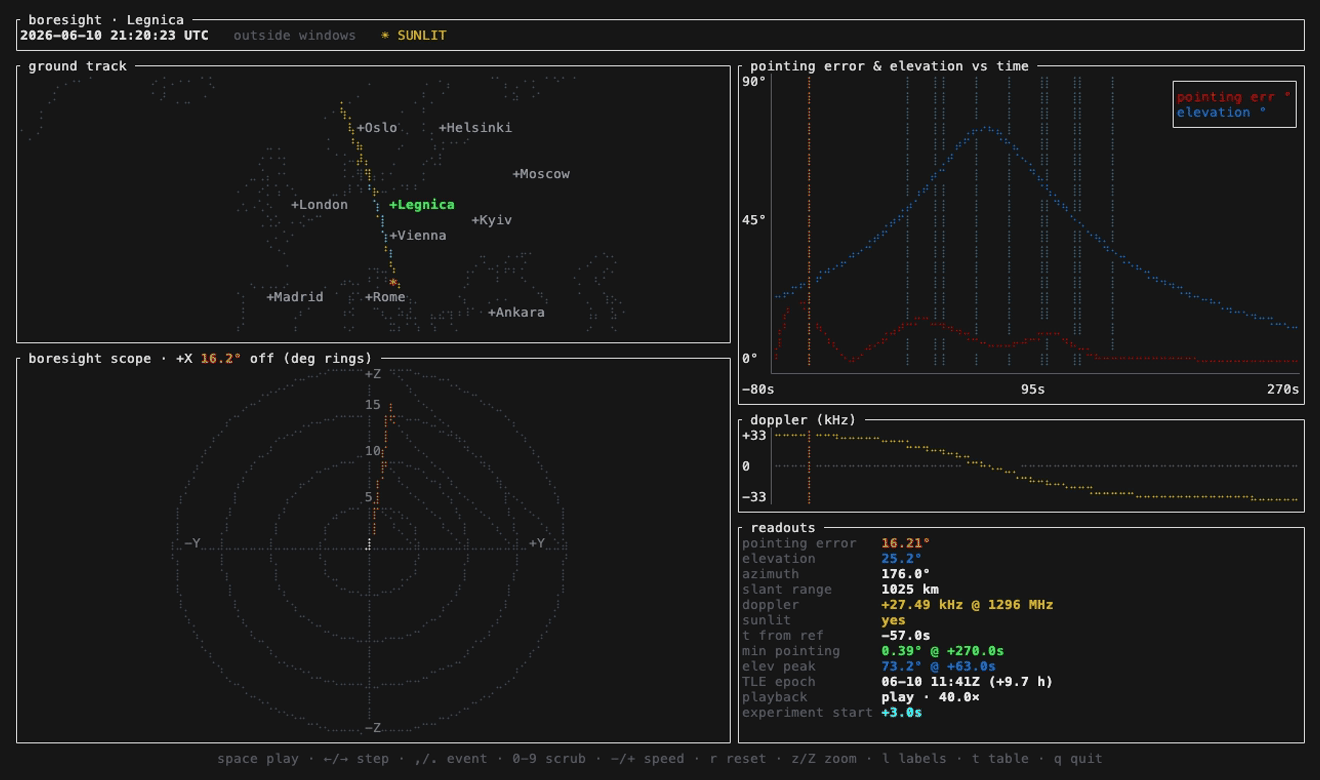Click the orange satellite marker near Rome
This screenshot has height=780, width=1320.
393,283
